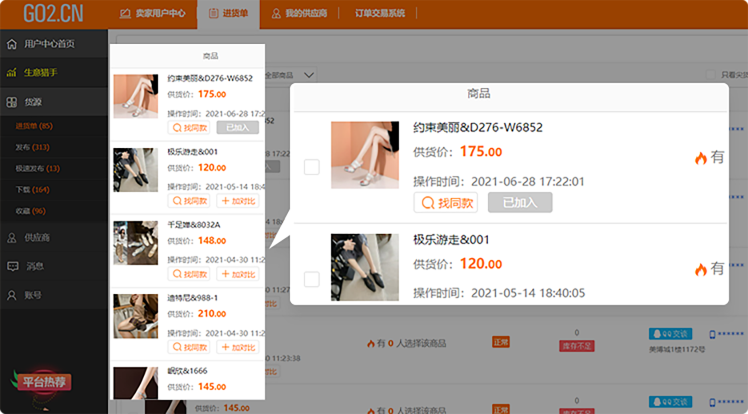Click the 供应商 person icon
This screenshot has width=748, height=414.
pos(11,238)
